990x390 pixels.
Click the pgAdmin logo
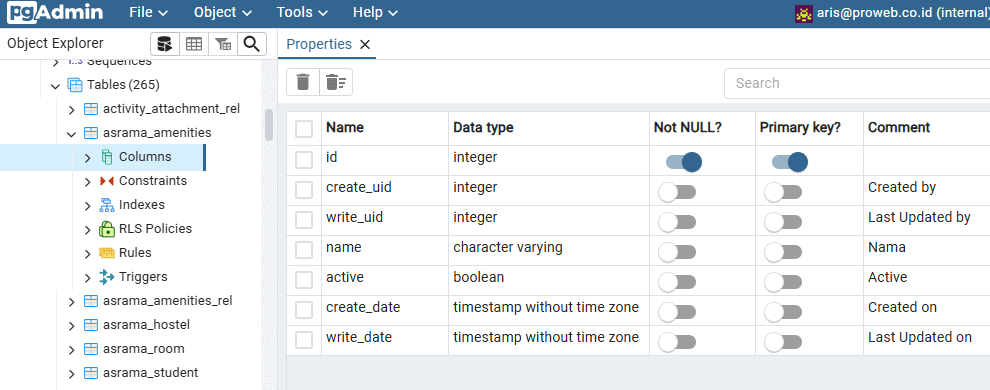click(54, 13)
